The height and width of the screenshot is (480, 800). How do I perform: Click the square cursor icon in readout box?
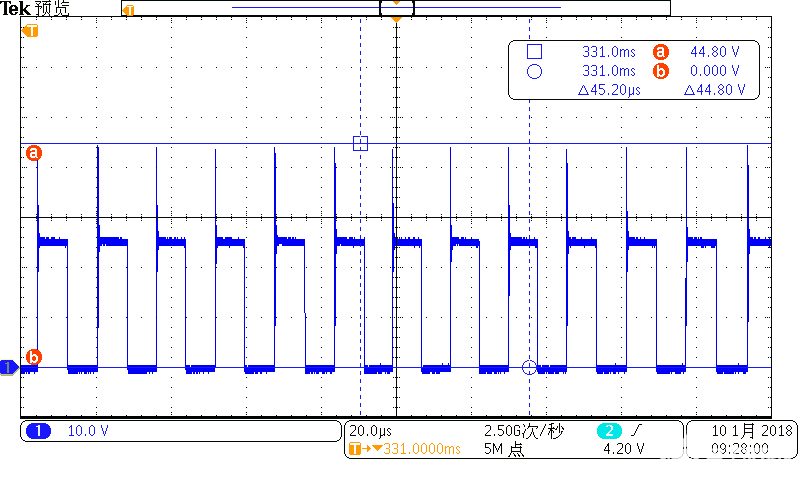534,52
